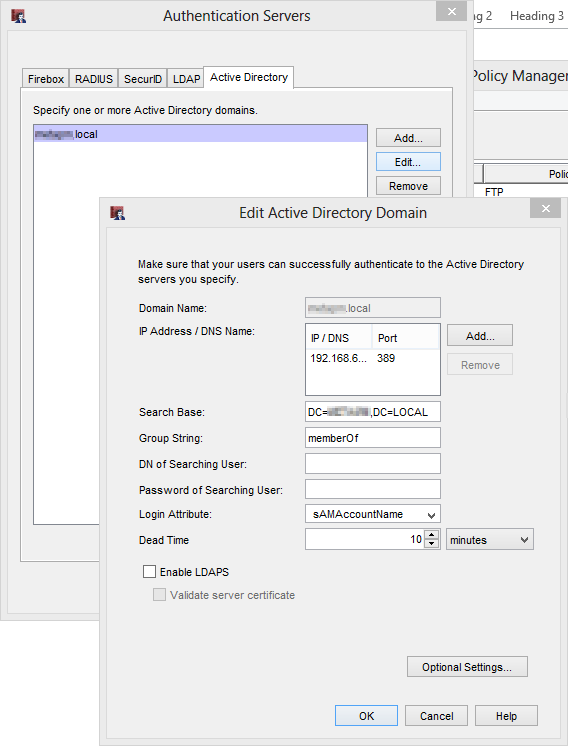Open Help for this dialog

(x=506, y=716)
